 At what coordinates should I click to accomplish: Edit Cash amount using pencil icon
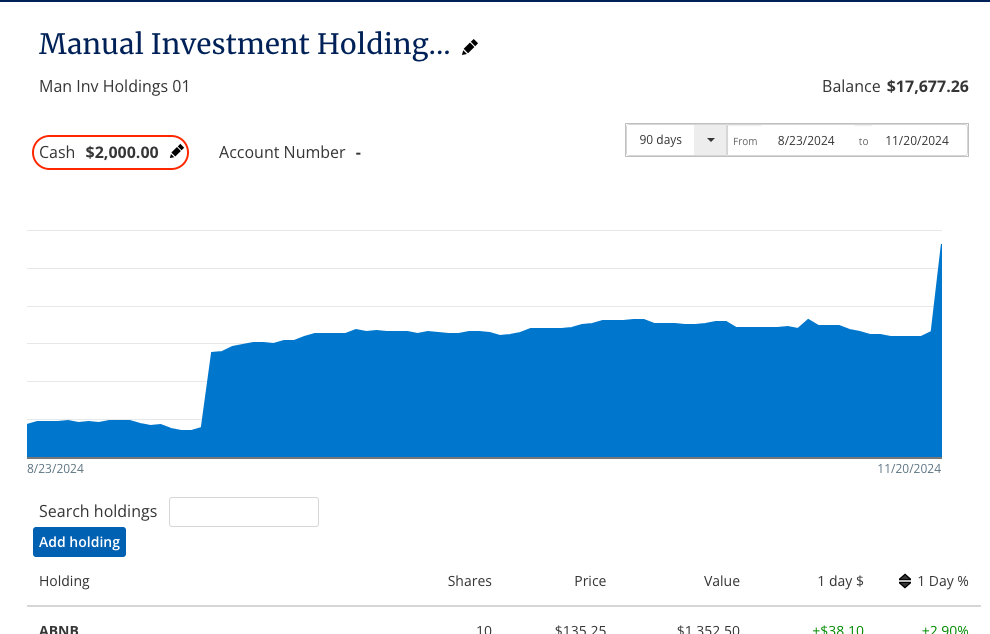tap(177, 152)
